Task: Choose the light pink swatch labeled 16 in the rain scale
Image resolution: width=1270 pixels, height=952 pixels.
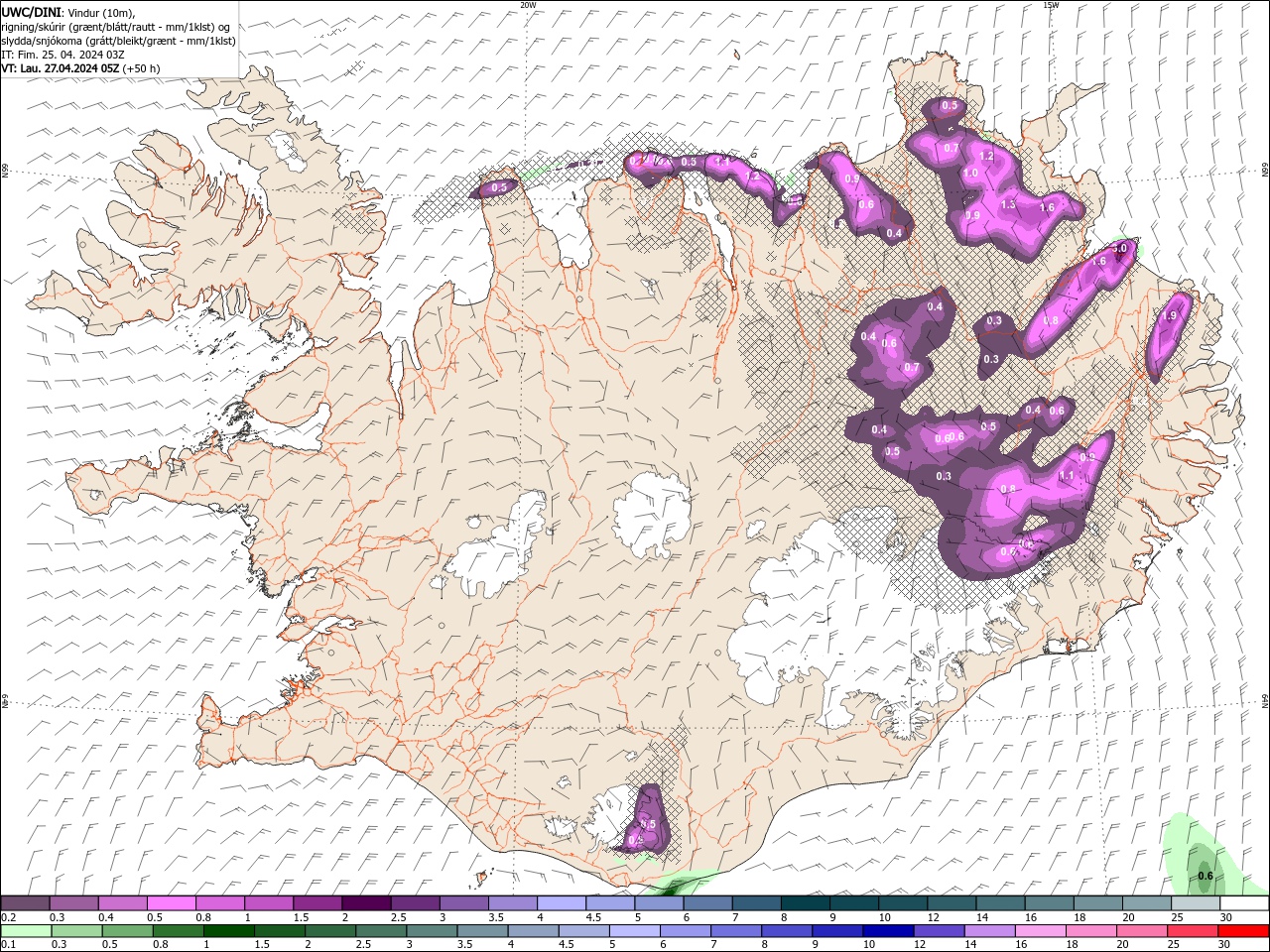Action: point(1040,931)
